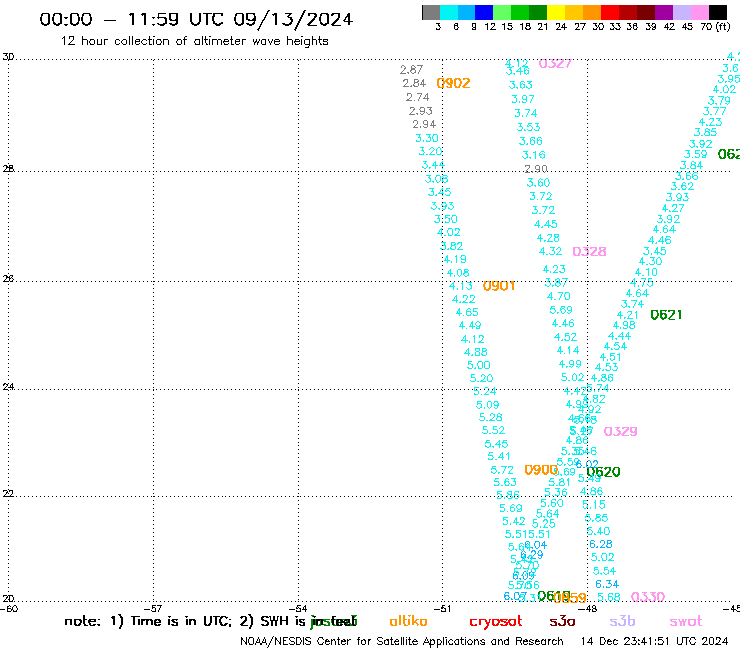Select the gray wave height value 2.87
The height and width of the screenshot is (650, 740).
pyautogui.click(x=412, y=70)
